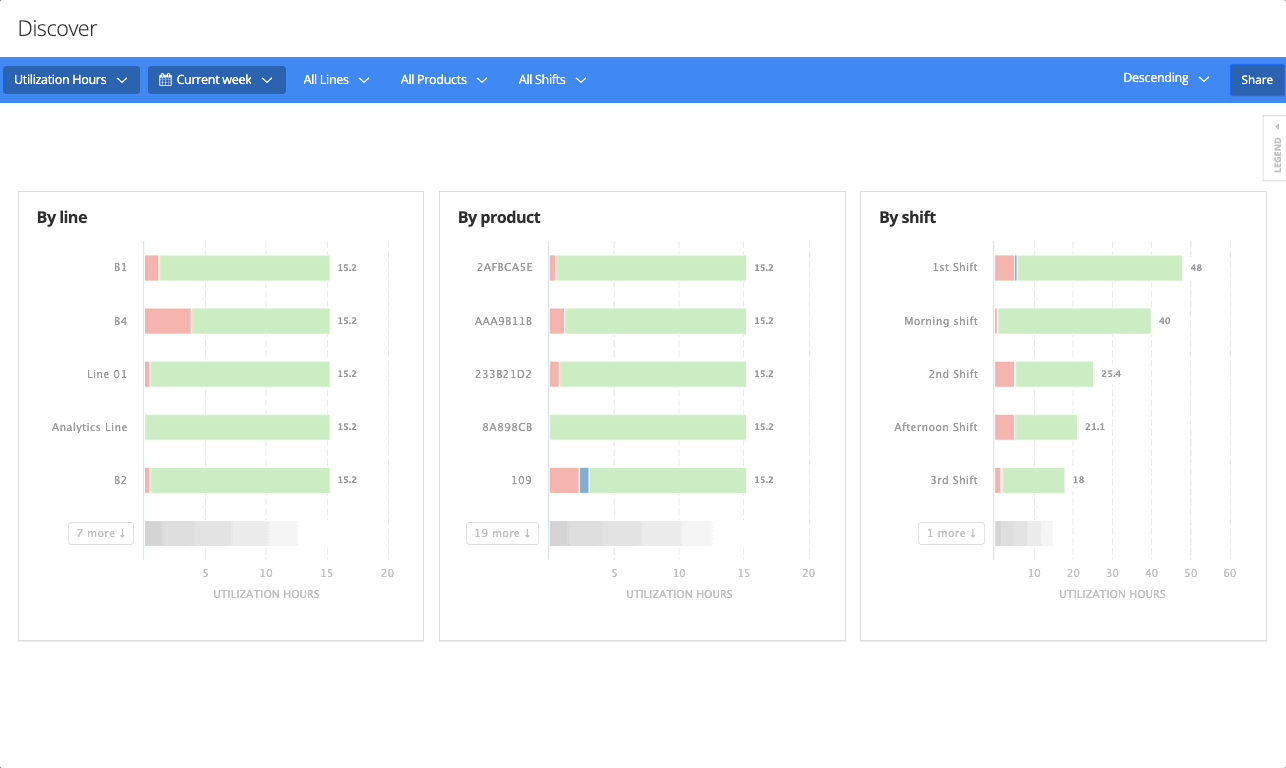Click the AAA9B11B product bar

(x=648, y=321)
